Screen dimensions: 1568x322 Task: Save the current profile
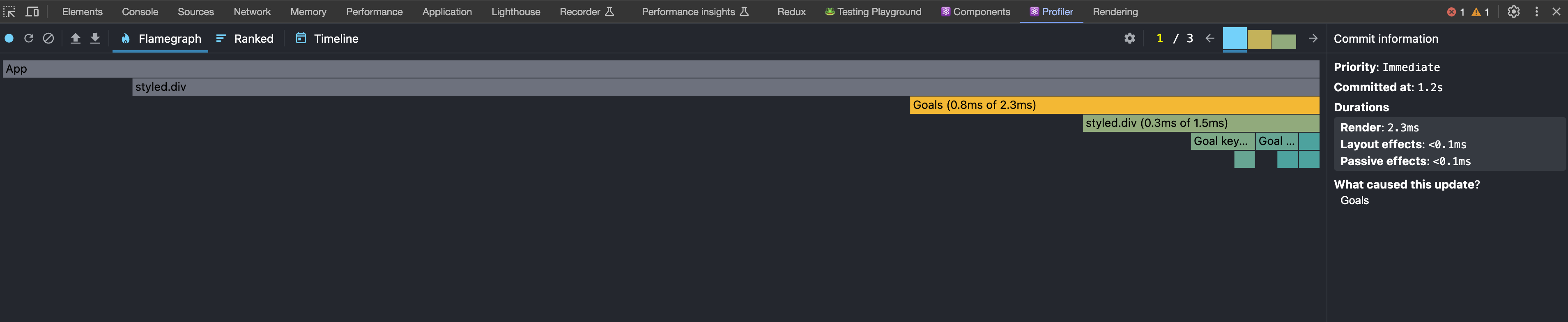pyautogui.click(x=96, y=38)
